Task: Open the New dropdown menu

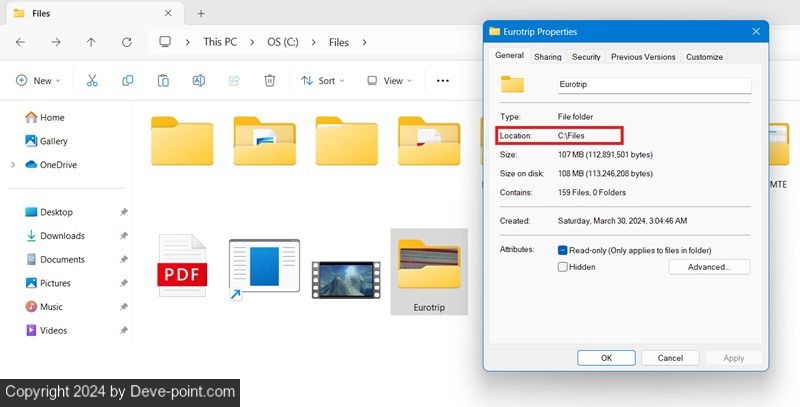Action: (x=38, y=80)
